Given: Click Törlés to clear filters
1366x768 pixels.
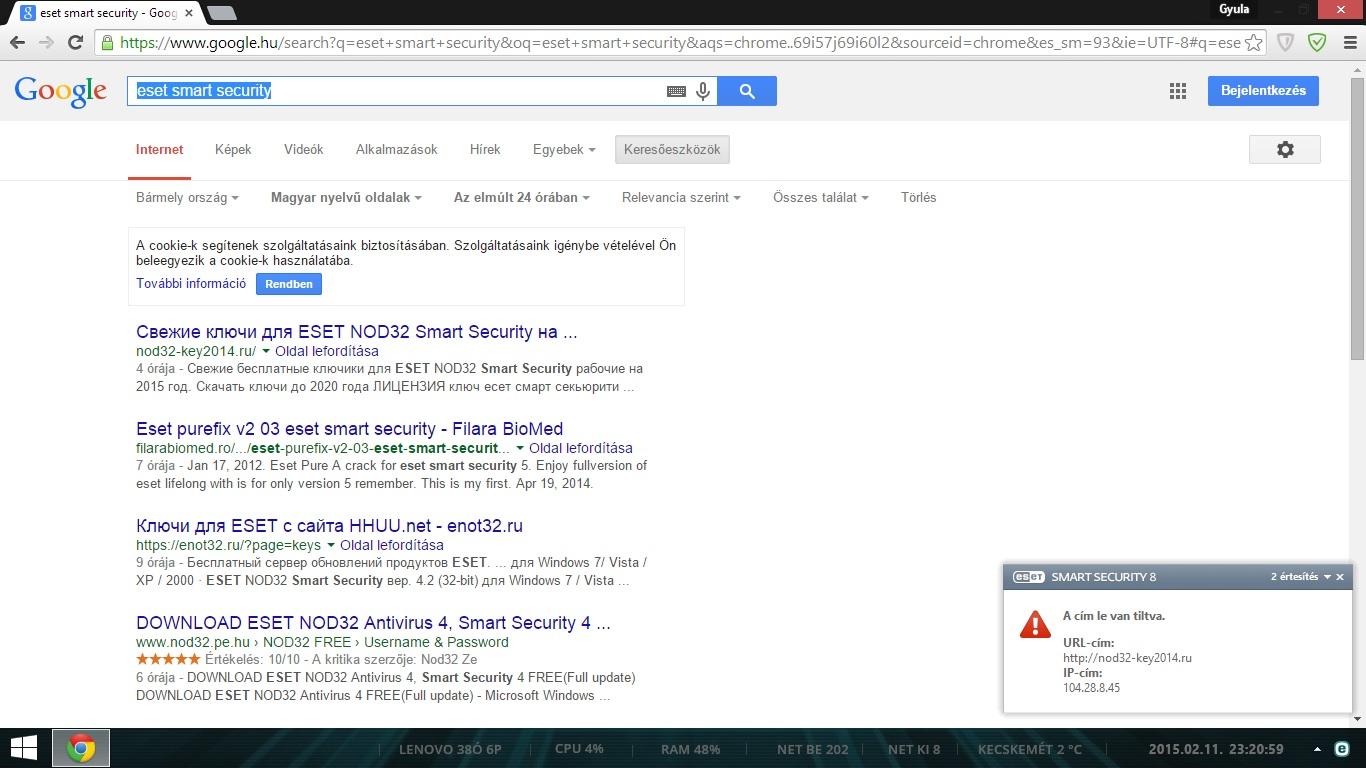Looking at the screenshot, I should coord(918,197).
